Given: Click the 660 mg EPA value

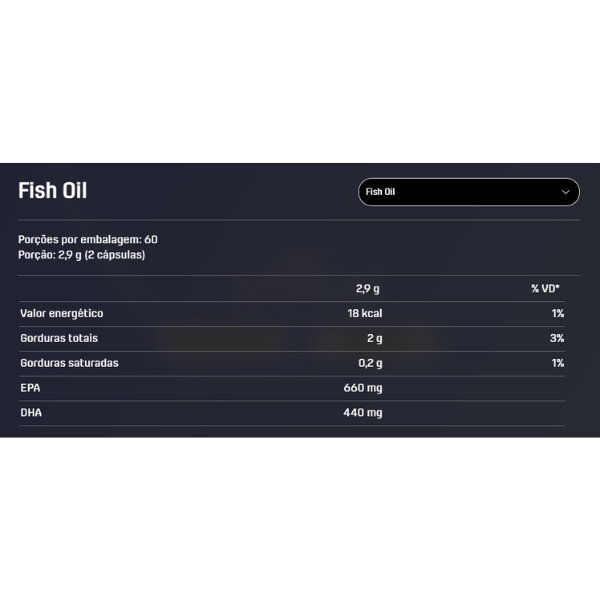Looking at the screenshot, I should point(363,388).
